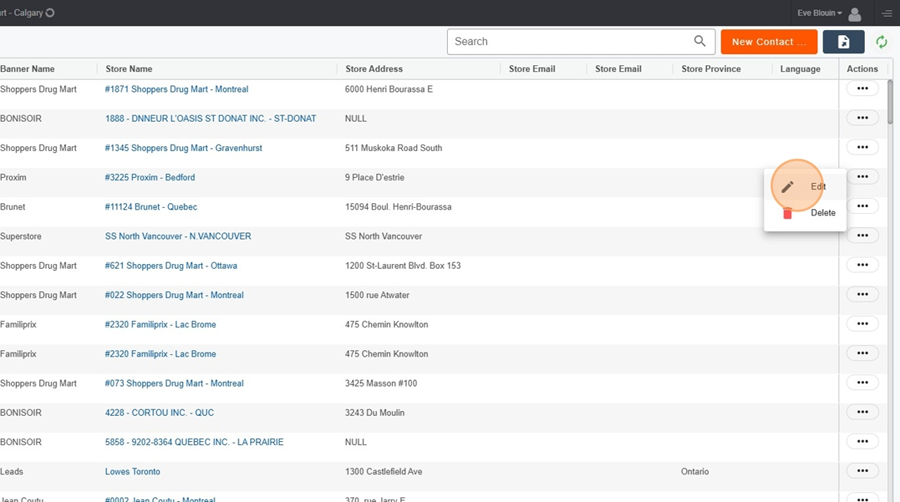Open the #621 Shoppers Drug Mart - Ottawa link
The height and width of the screenshot is (502, 900).
tap(170, 266)
